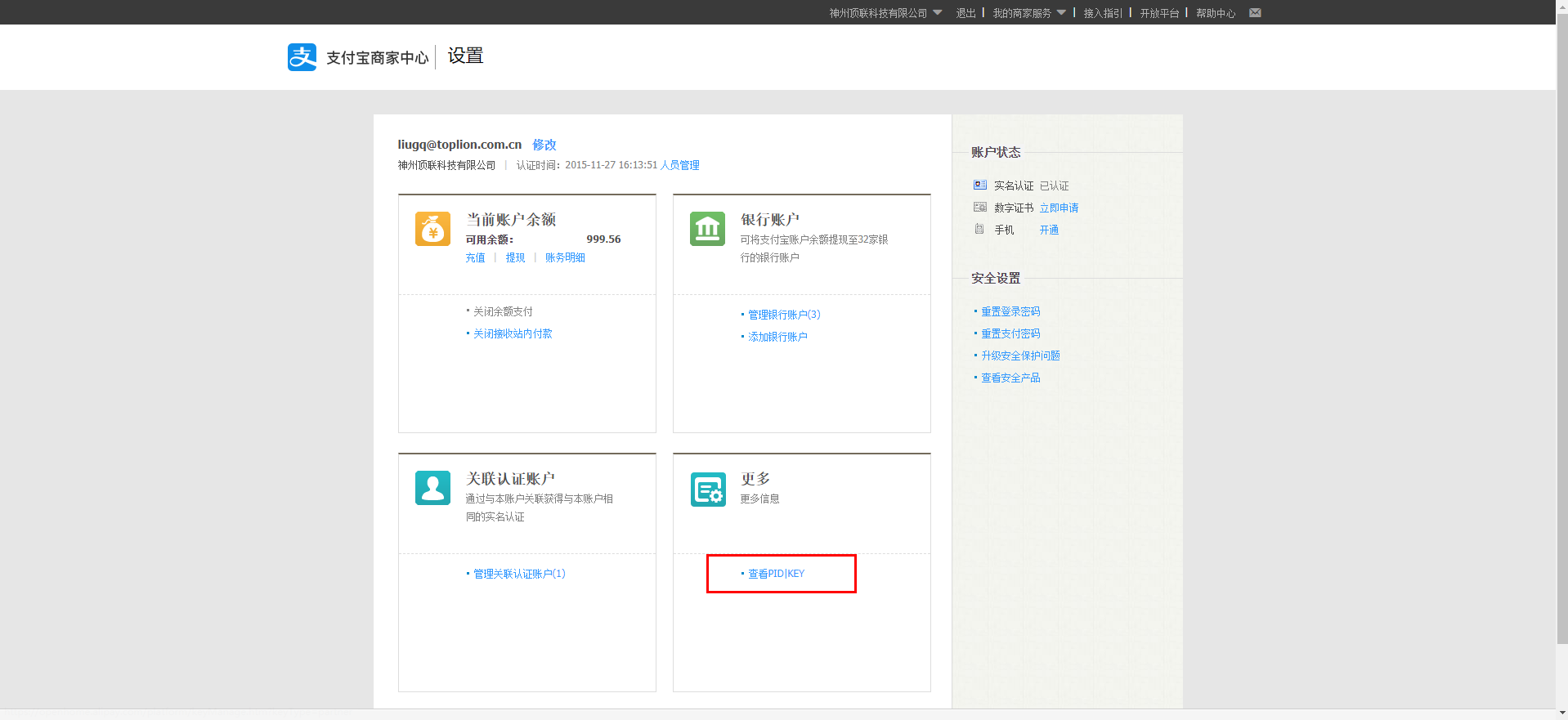
Task: Click 重置登录密码 link
Action: point(1010,311)
